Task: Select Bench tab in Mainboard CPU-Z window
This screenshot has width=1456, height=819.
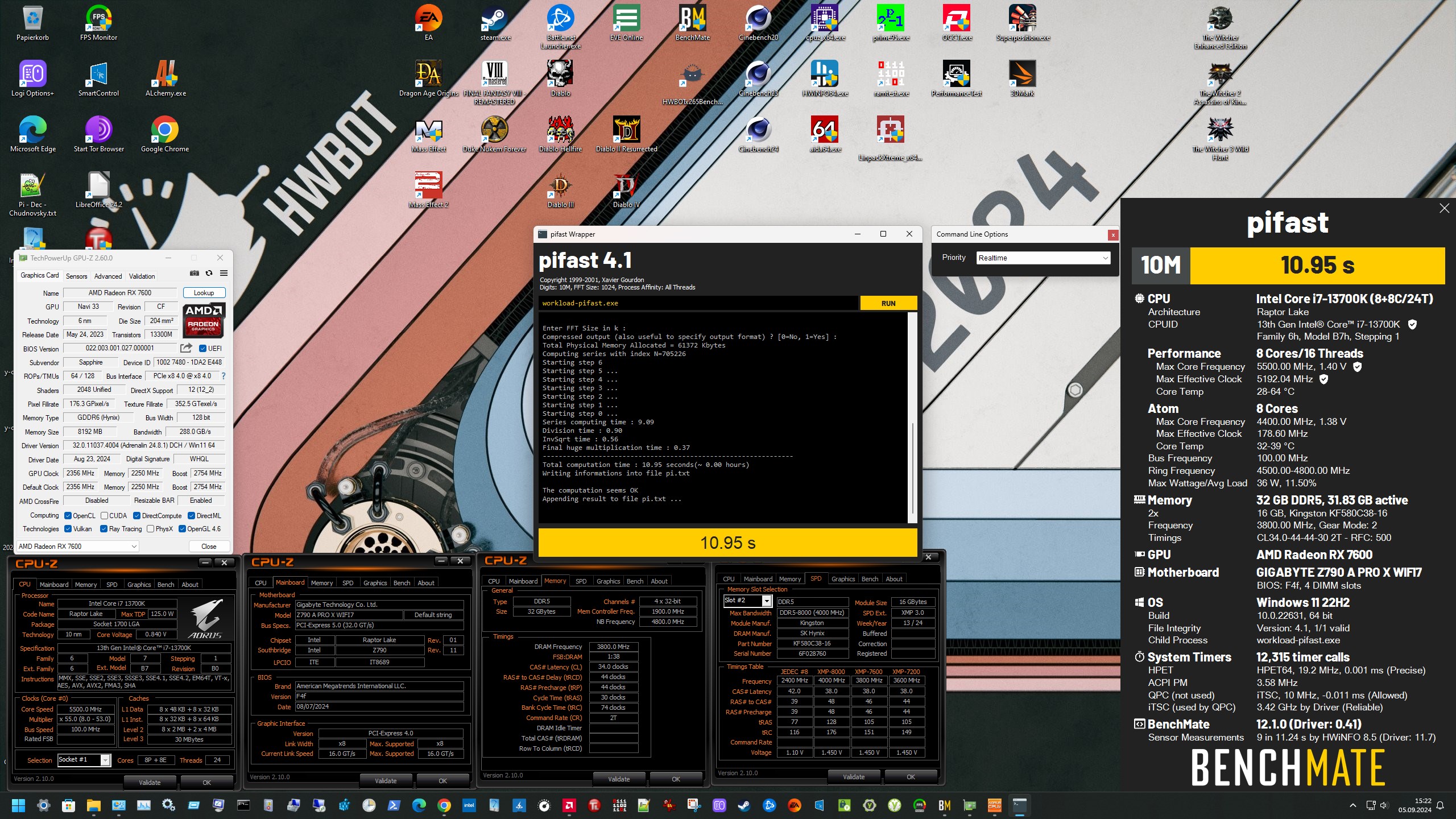Action: (402, 583)
